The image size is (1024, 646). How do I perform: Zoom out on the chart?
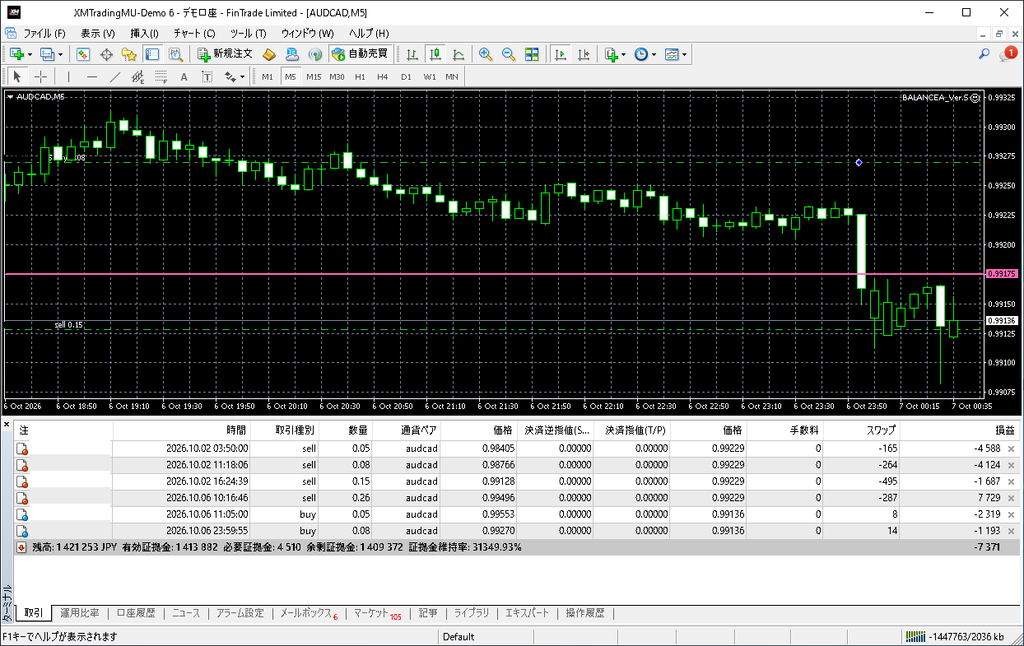[508, 55]
